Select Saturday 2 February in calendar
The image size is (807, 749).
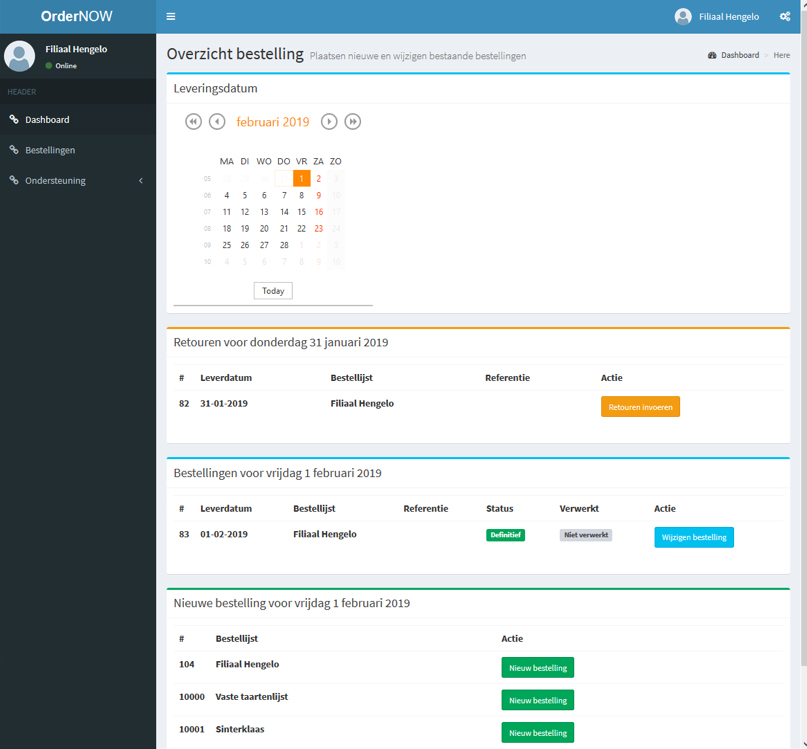(319, 179)
